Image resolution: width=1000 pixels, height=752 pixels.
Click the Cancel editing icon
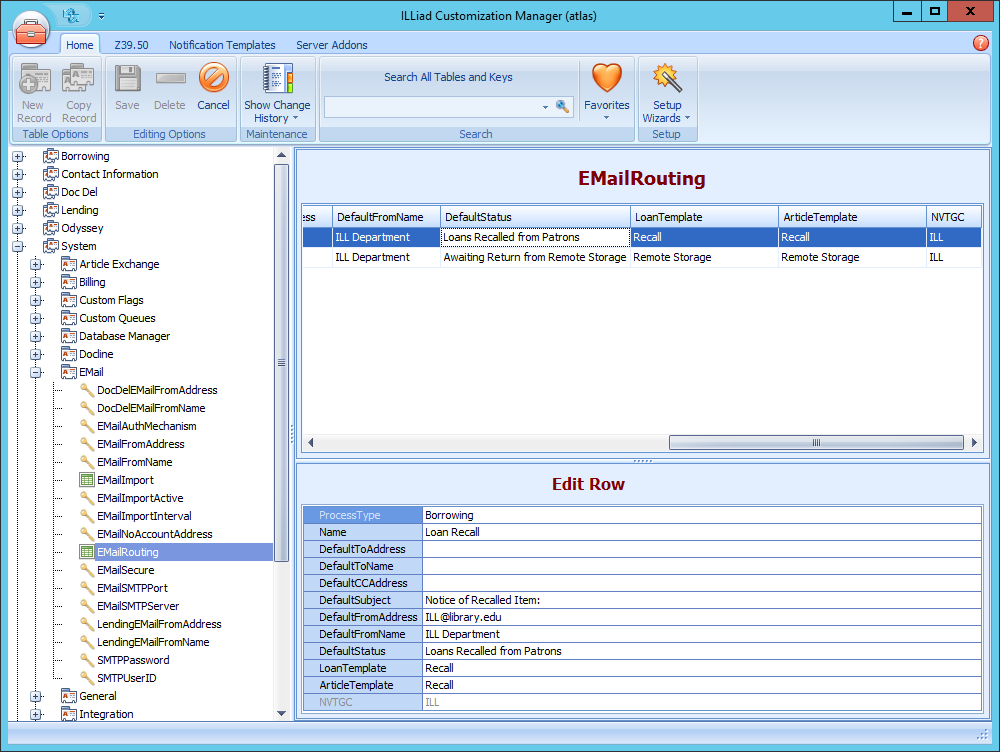coord(213,81)
